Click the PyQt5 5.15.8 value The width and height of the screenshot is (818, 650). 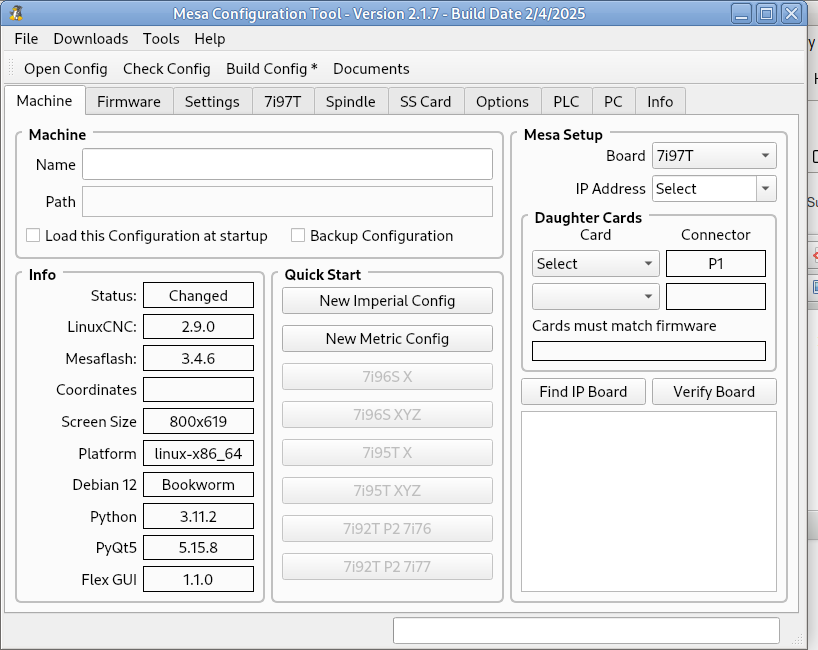point(198,548)
